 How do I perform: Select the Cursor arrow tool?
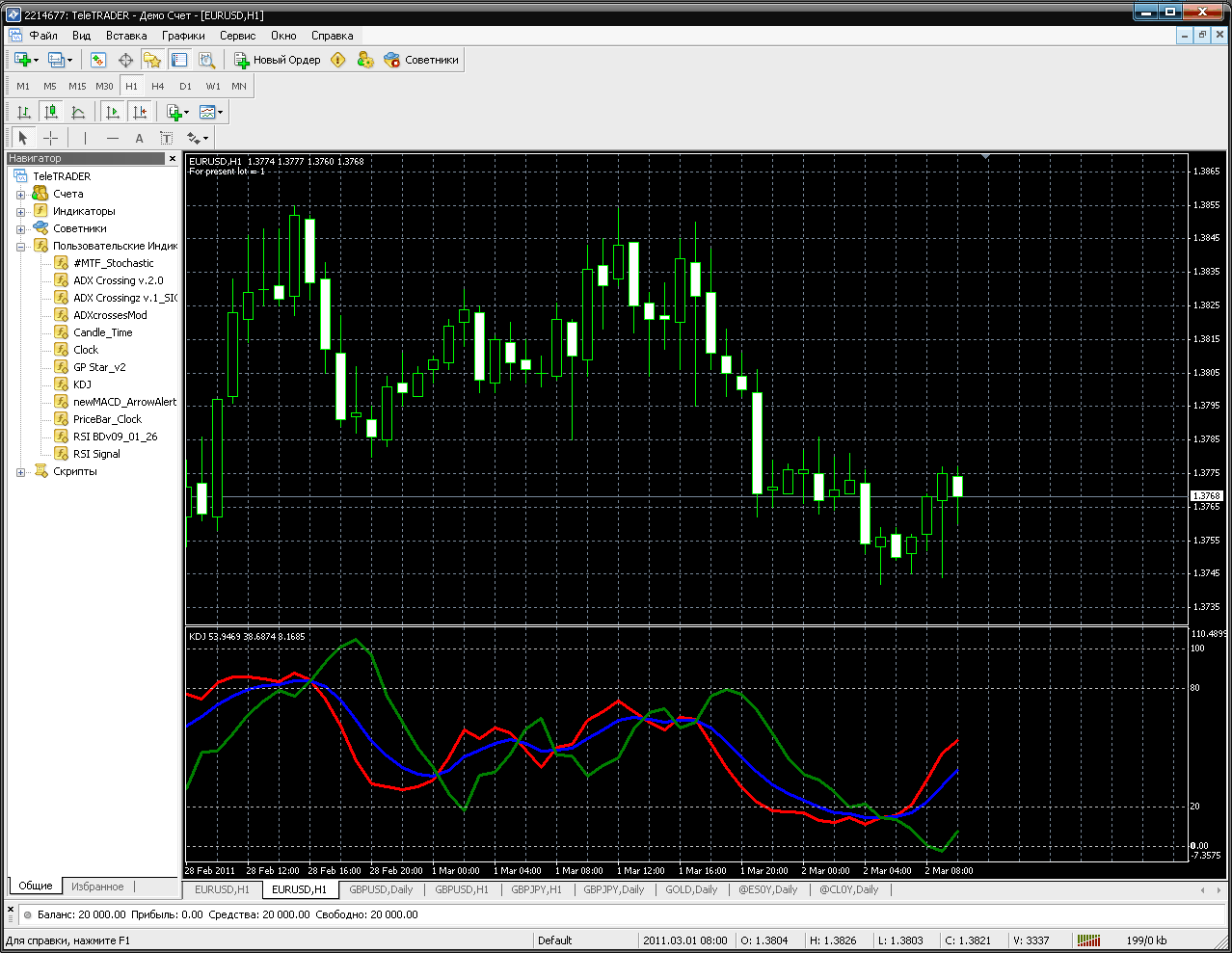click(x=23, y=138)
